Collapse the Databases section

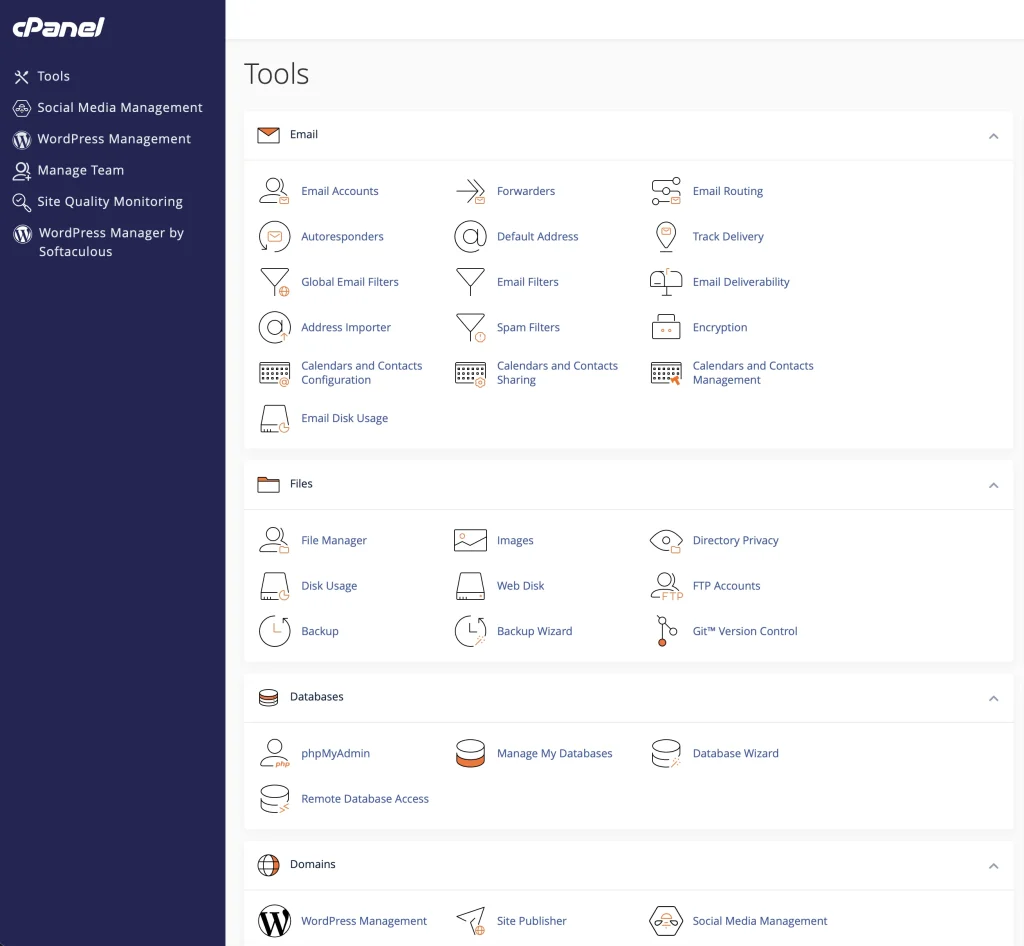[x=993, y=698]
